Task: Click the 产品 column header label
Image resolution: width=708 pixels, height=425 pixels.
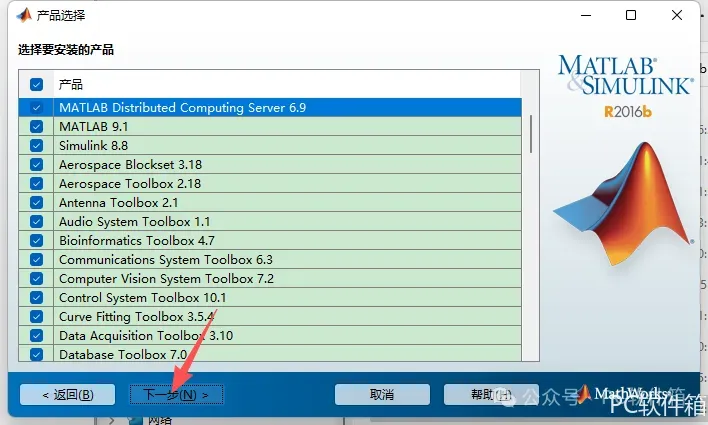Action: tap(70, 84)
